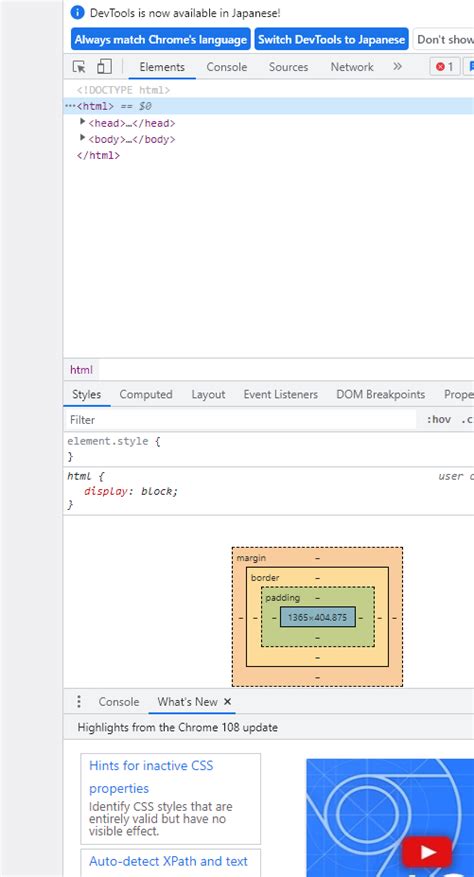Screen dimensions: 474x877
Task: Open the top Console panel tab
Action: click(x=227, y=67)
